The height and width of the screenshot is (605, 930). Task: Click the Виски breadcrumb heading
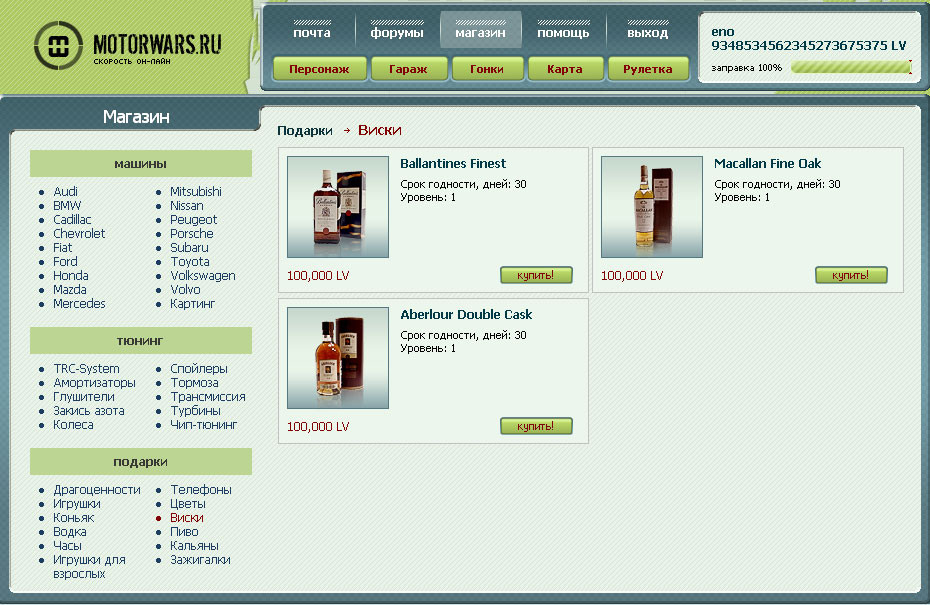380,130
